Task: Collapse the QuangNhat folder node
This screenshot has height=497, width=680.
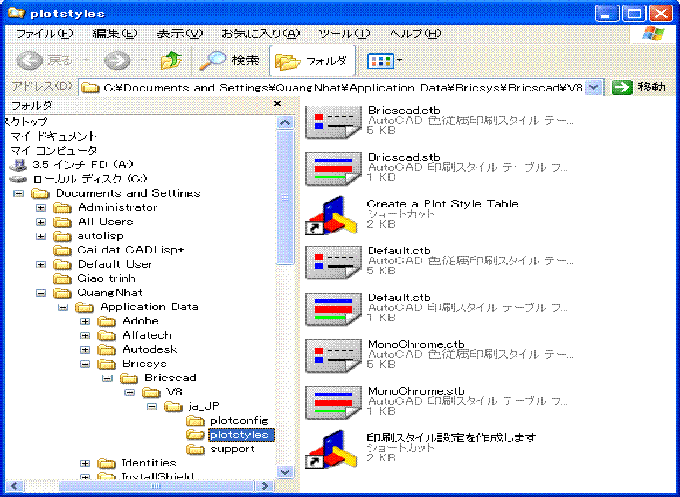Action: click(41, 293)
